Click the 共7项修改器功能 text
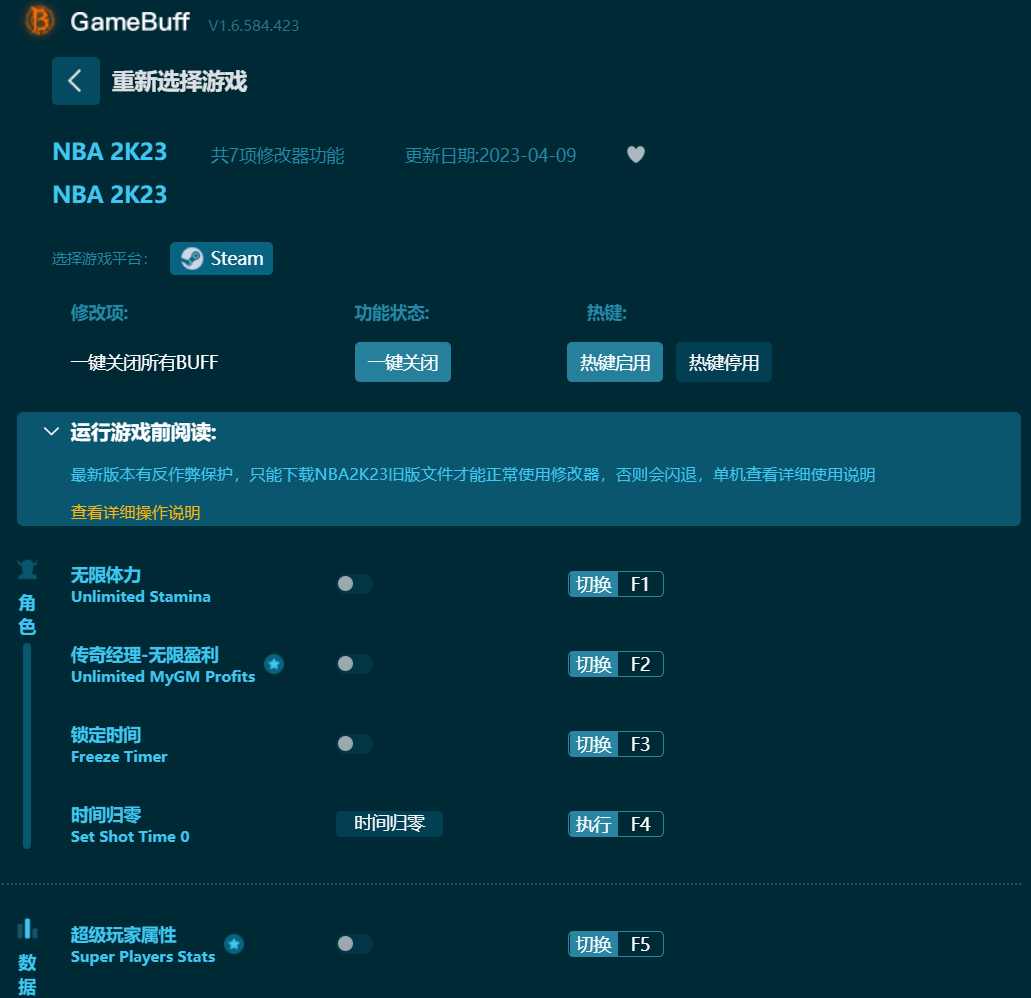The width and height of the screenshot is (1031, 998). (x=277, y=155)
